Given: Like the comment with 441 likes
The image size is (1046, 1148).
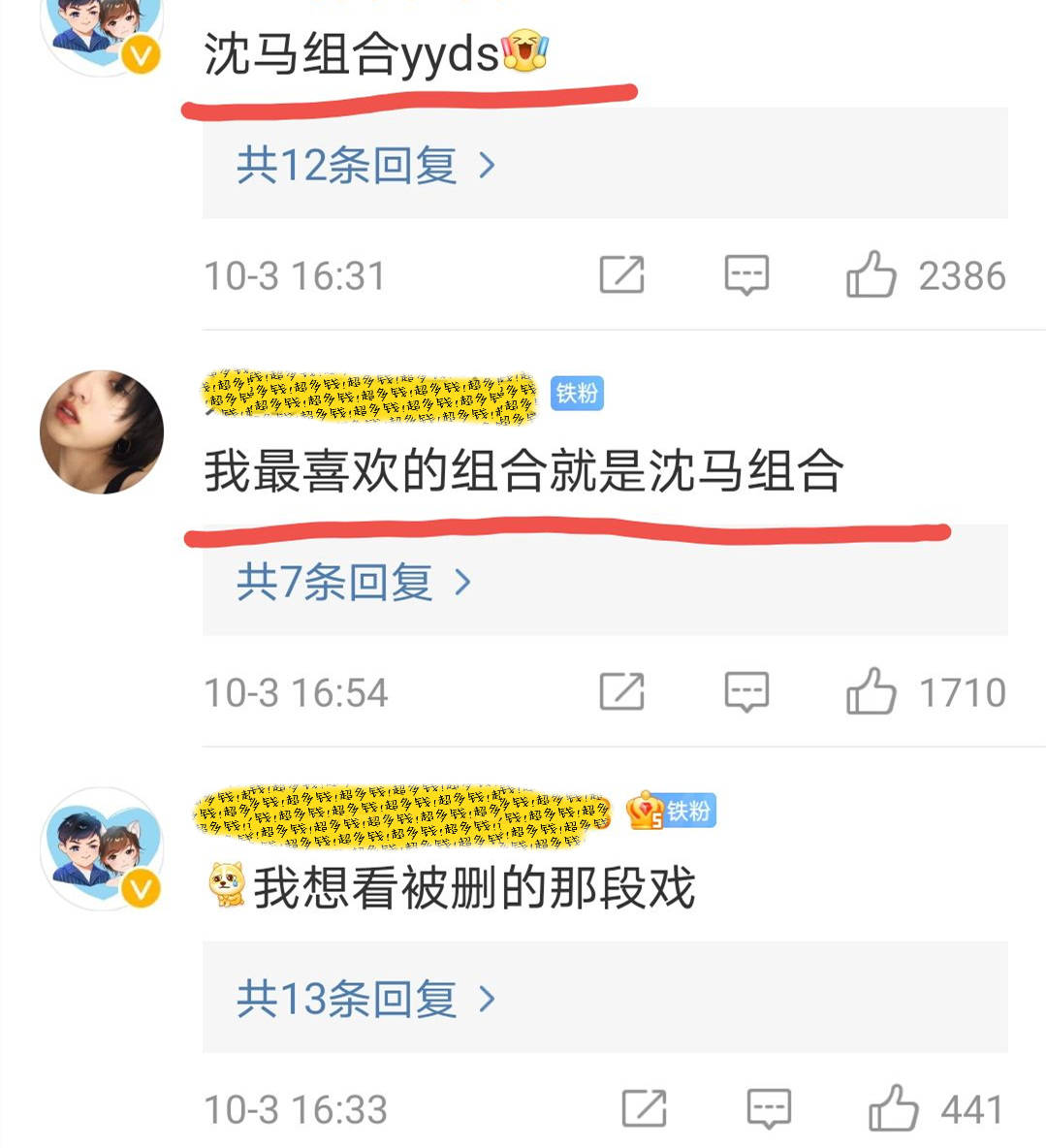Looking at the screenshot, I should click(893, 1107).
